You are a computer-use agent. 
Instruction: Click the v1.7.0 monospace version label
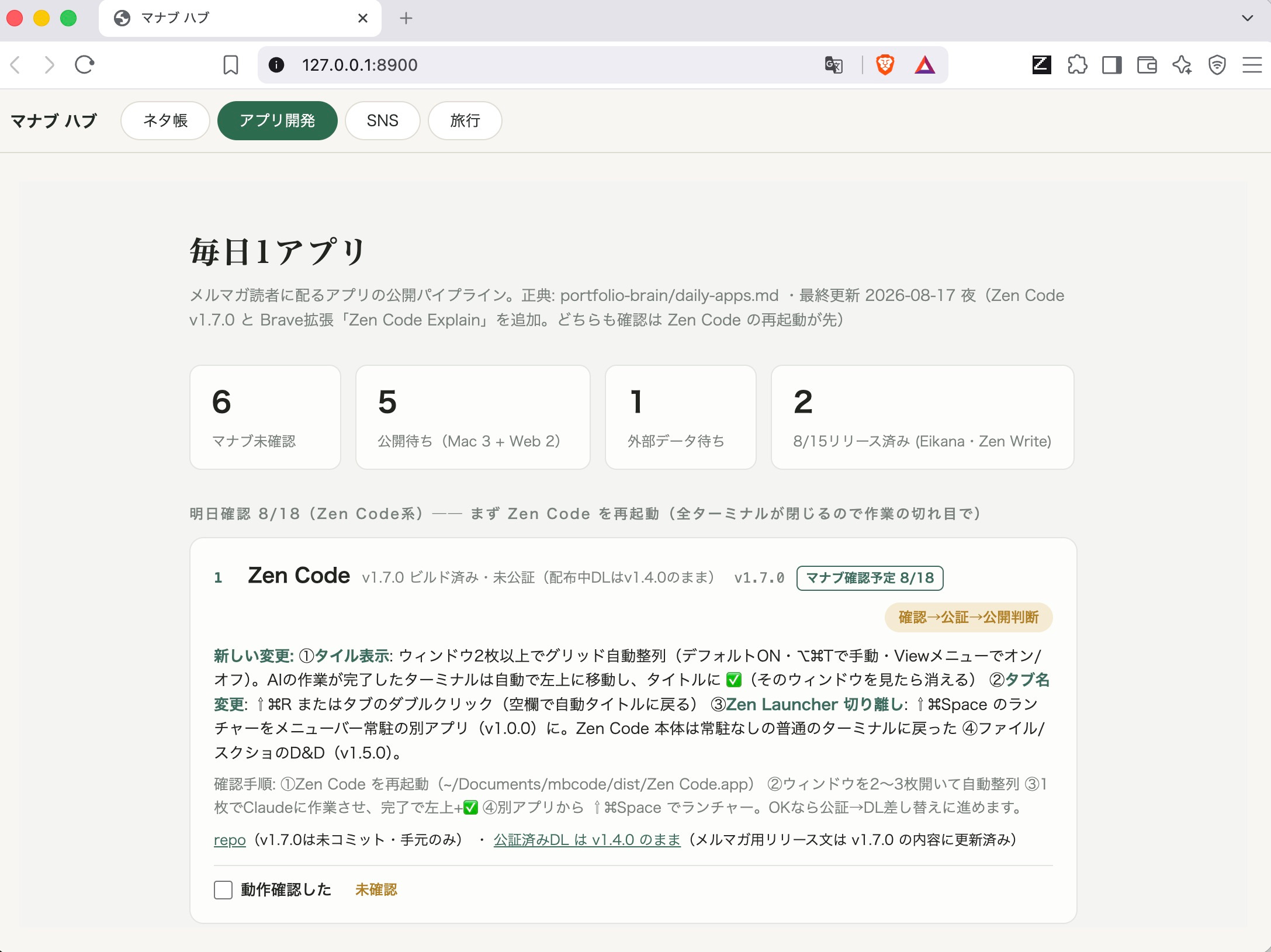[760, 579]
